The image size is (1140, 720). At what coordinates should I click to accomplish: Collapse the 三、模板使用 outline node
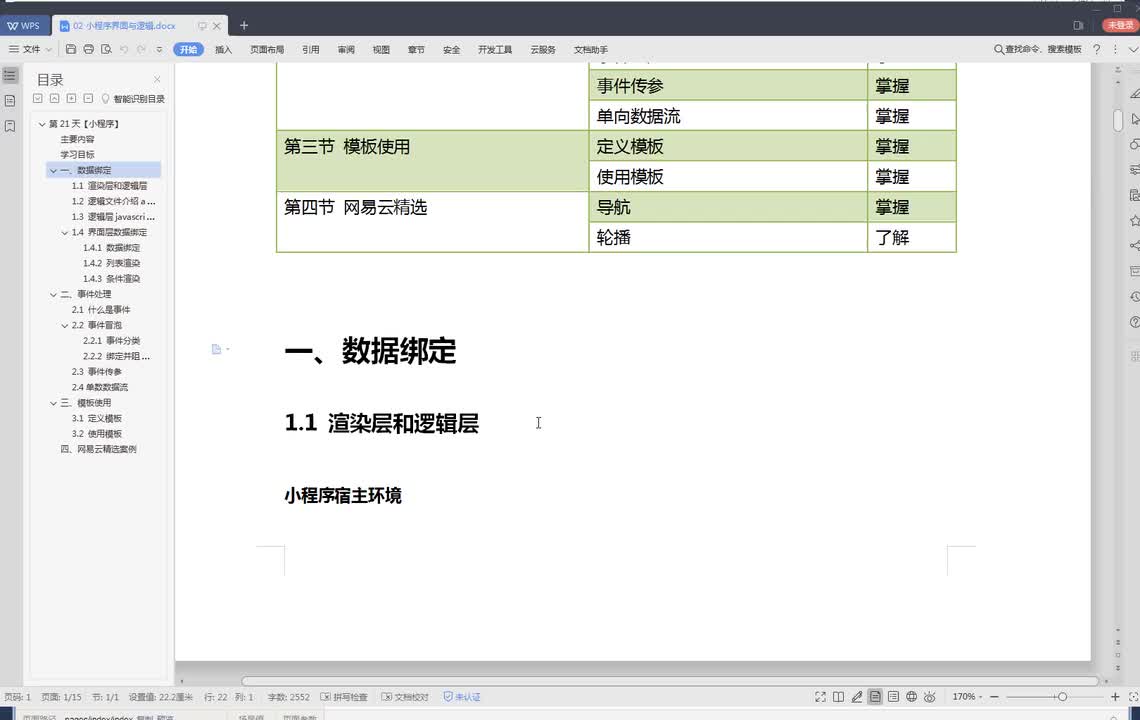point(53,403)
